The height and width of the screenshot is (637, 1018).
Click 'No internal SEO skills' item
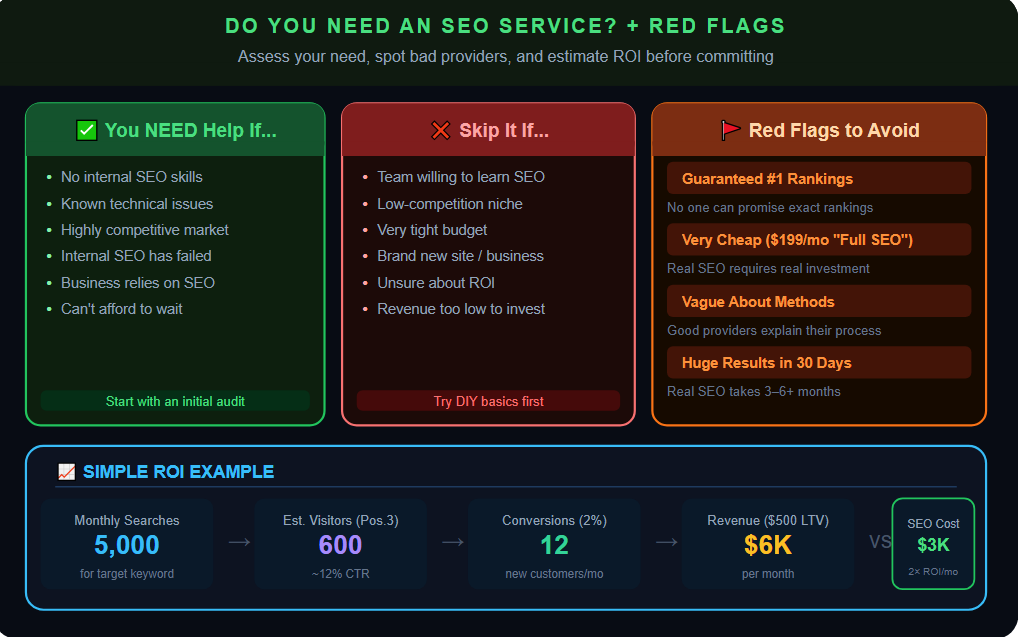[132, 177]
